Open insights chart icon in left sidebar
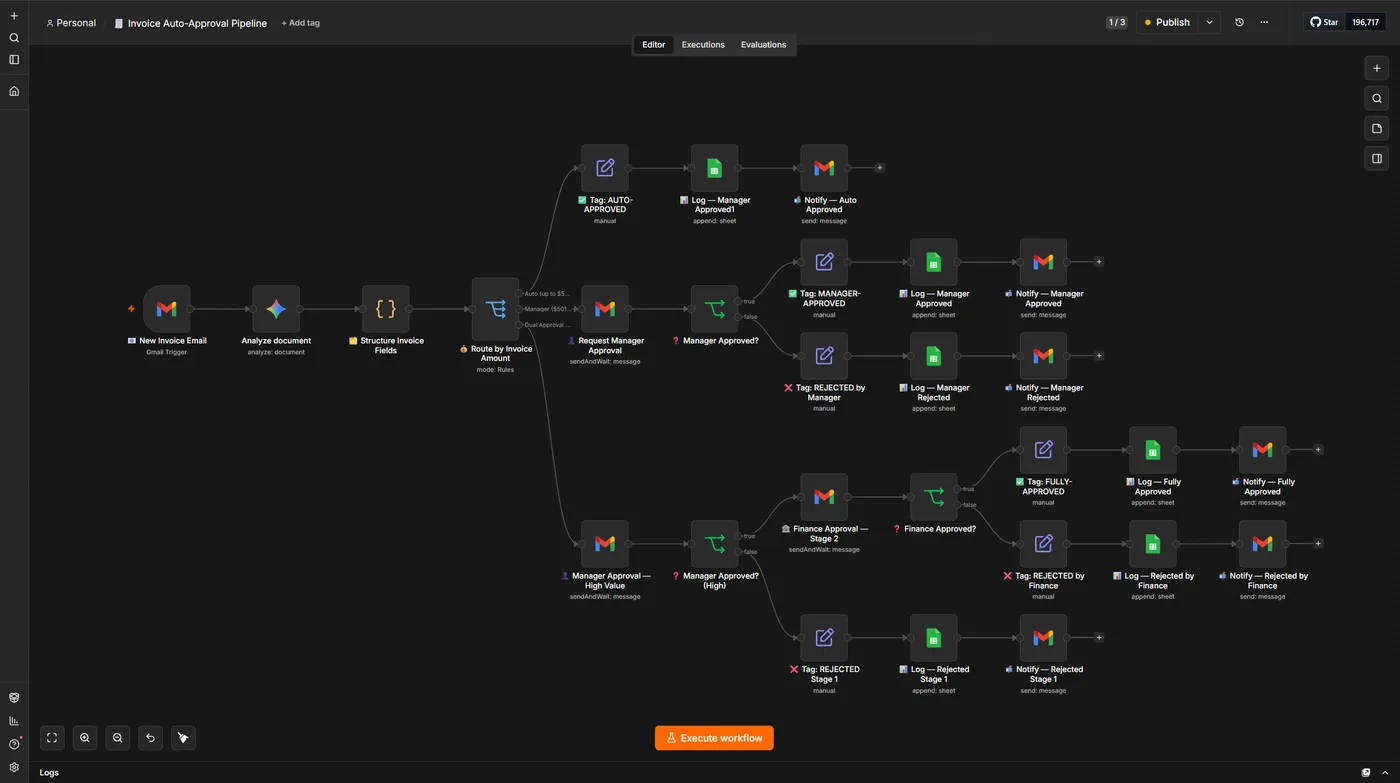1400x783 pixels. coord(14,720)
